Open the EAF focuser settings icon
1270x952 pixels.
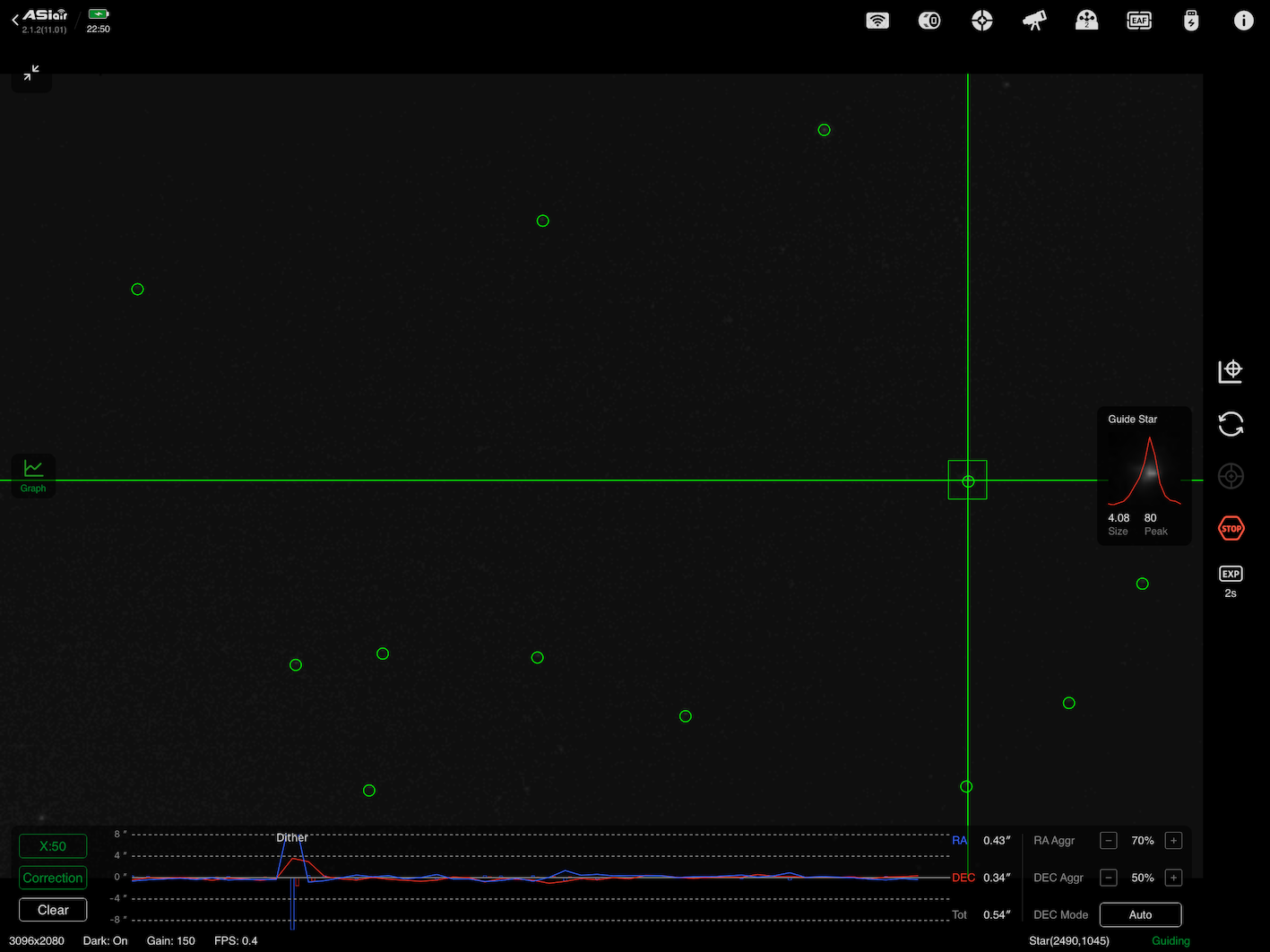pyautogui.click(x=1139, y=21)
